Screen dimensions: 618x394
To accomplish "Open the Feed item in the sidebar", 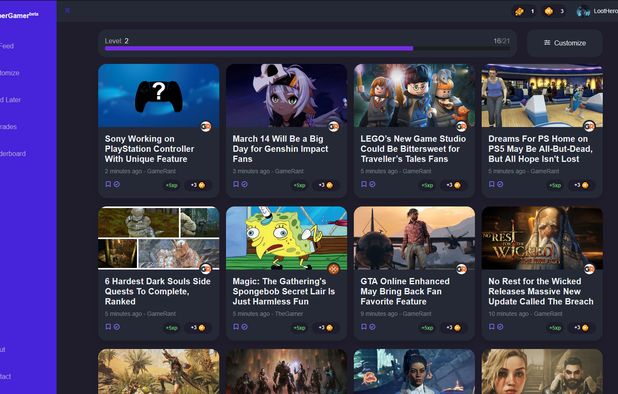I will pos(7,46).
